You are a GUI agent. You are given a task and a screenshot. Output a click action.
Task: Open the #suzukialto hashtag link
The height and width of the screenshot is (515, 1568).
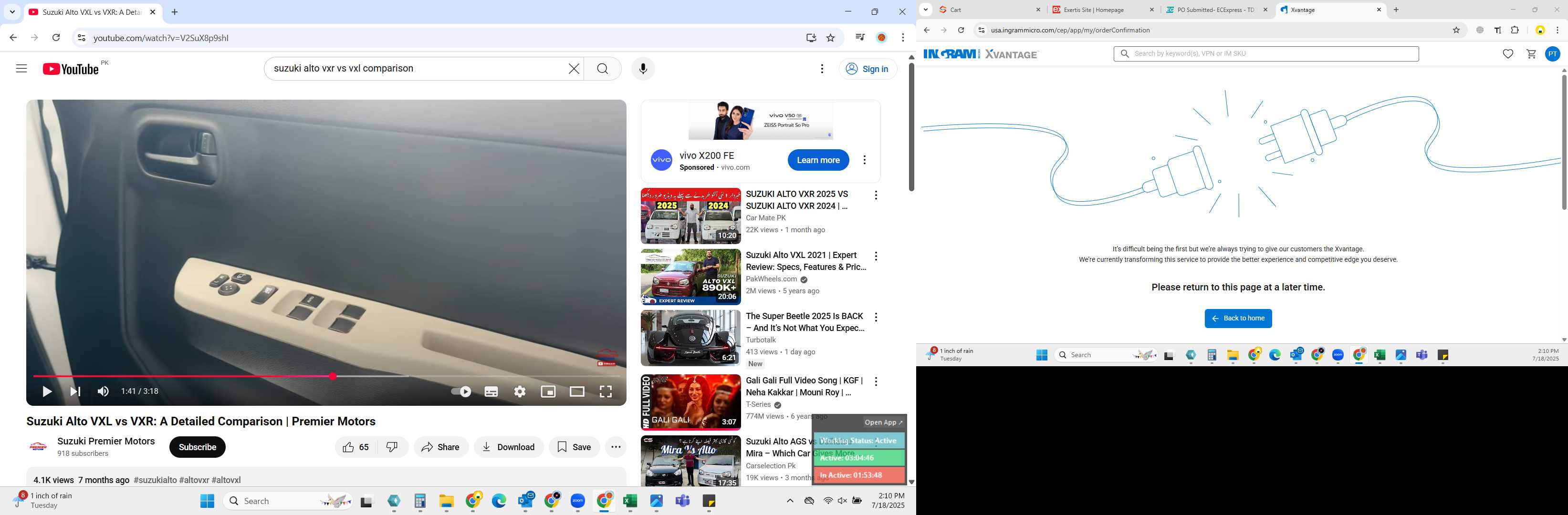155,480
